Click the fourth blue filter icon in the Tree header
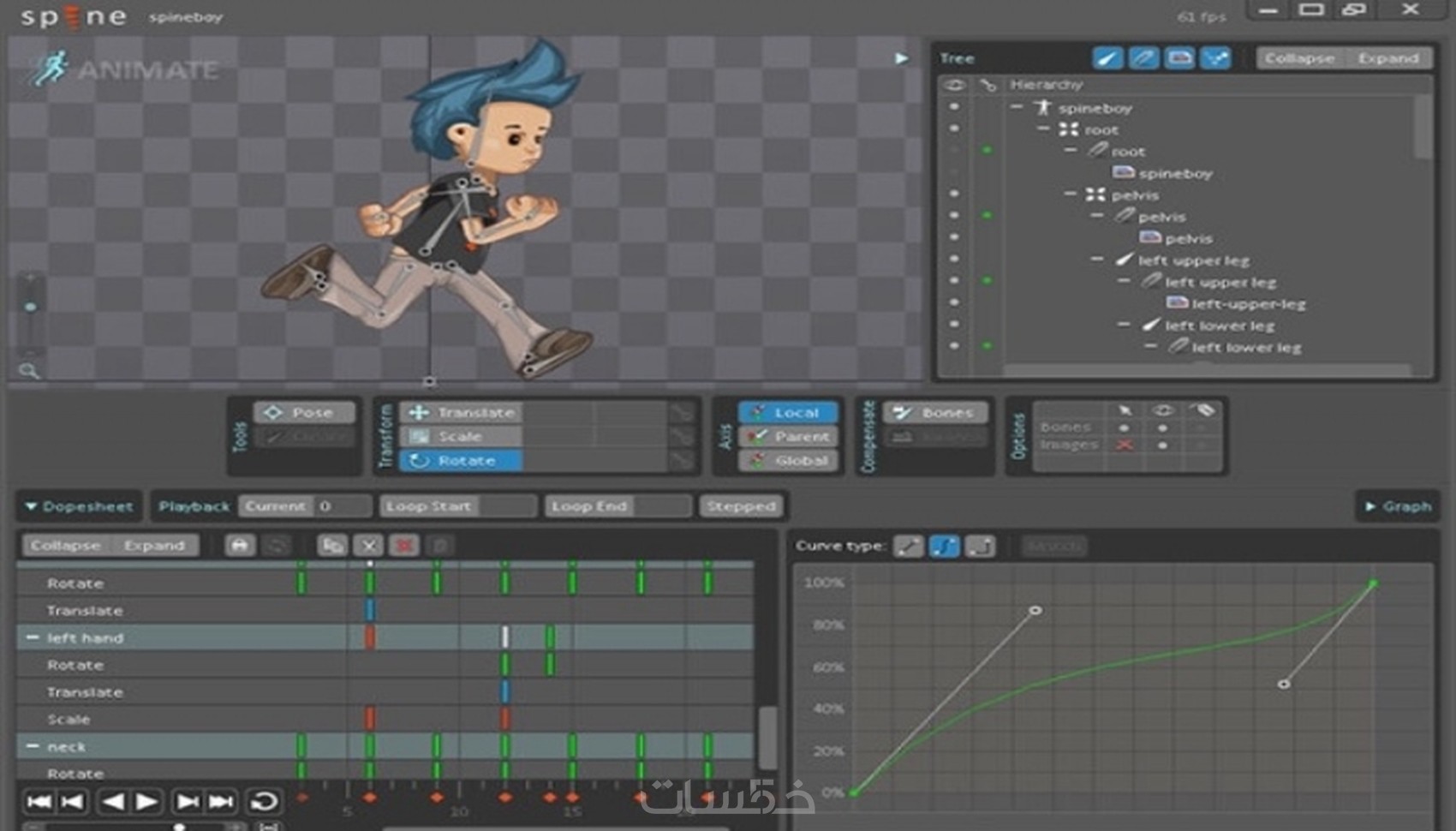 1215,57
